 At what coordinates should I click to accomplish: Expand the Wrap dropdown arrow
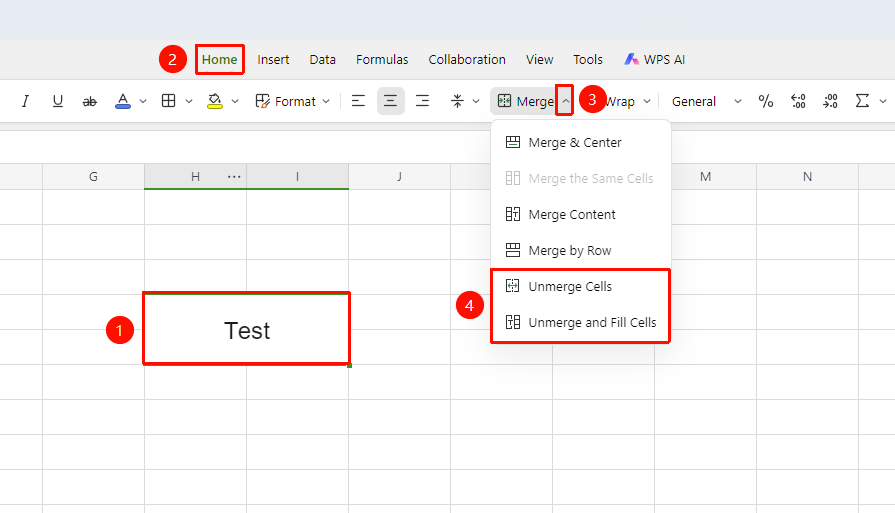pyautogui.click(x=647, y=102)
